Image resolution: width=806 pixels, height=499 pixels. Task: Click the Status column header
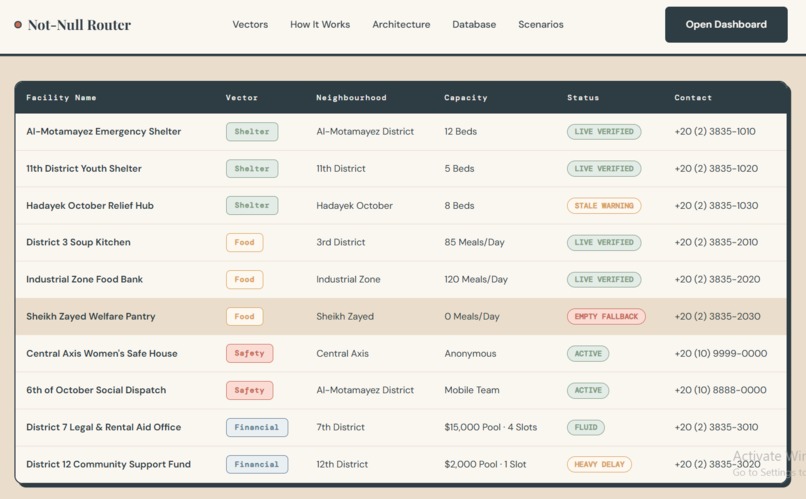tap(583, 98)
